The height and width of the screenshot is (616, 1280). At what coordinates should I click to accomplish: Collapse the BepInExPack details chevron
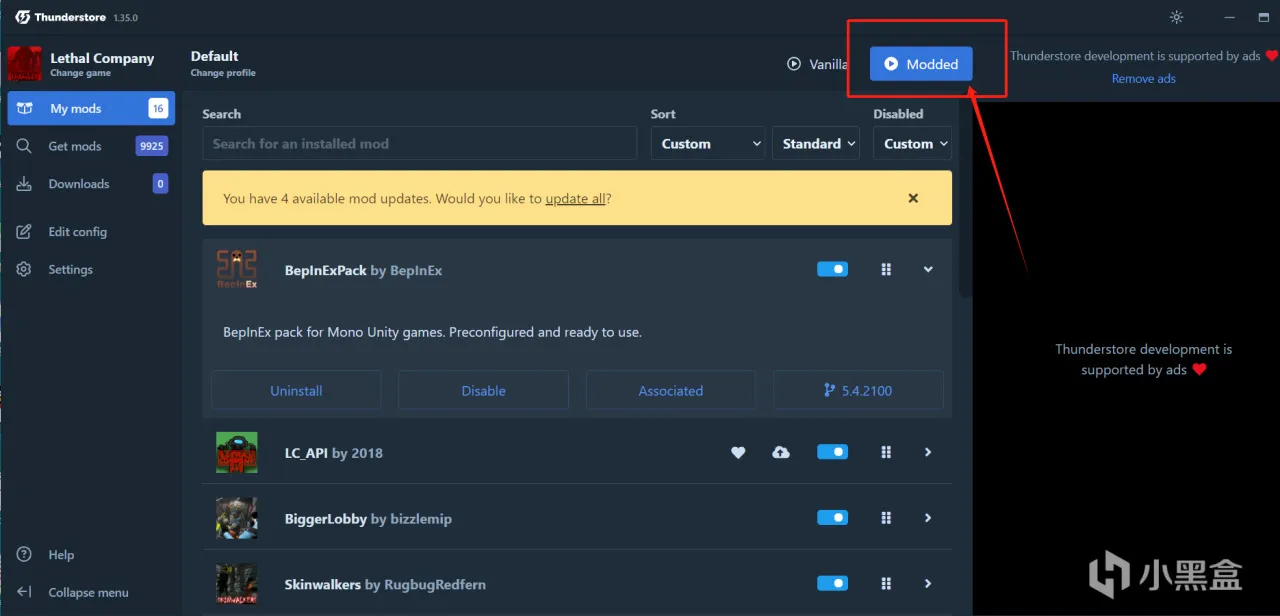[x=928, y=270]
